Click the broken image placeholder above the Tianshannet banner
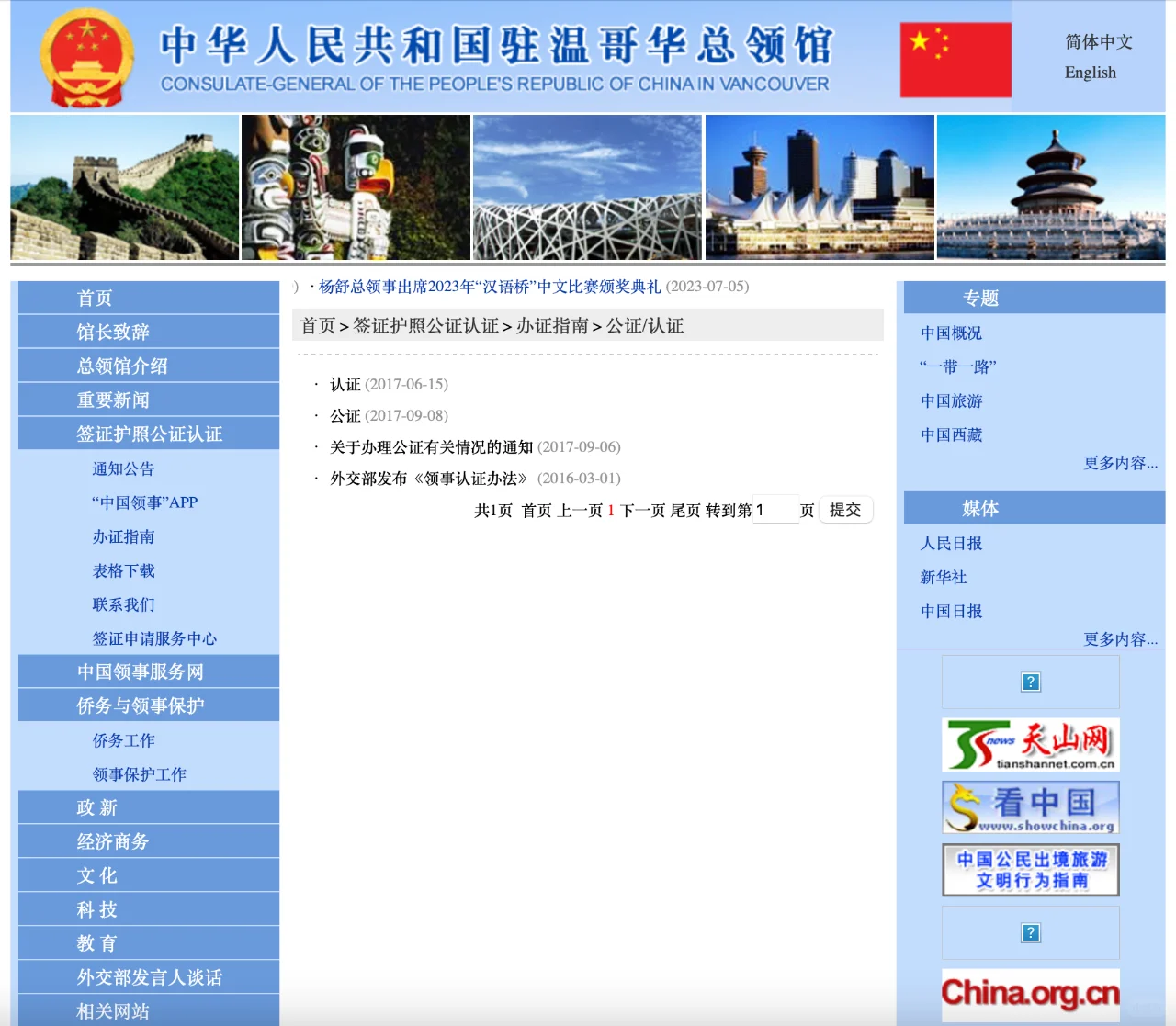This screenshot has width=1176, height=1026. (x=1030, y=682)
